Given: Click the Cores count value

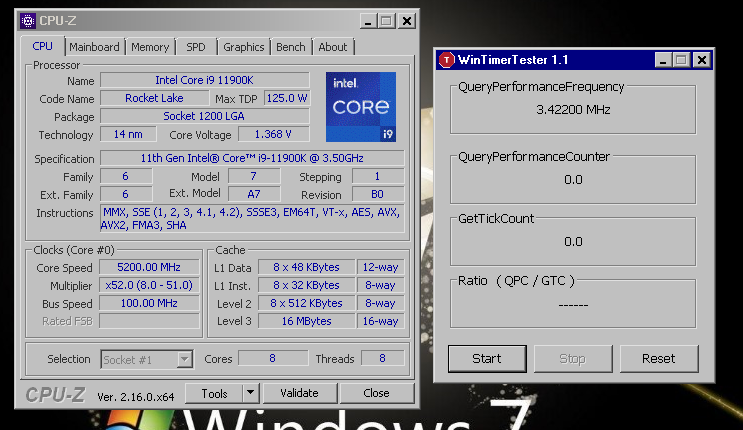Looking at the screenshot, I should pos(272,358).
